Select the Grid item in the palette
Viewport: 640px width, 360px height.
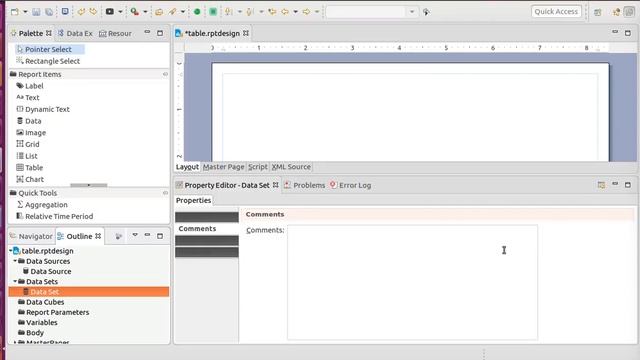click(28, 144)
